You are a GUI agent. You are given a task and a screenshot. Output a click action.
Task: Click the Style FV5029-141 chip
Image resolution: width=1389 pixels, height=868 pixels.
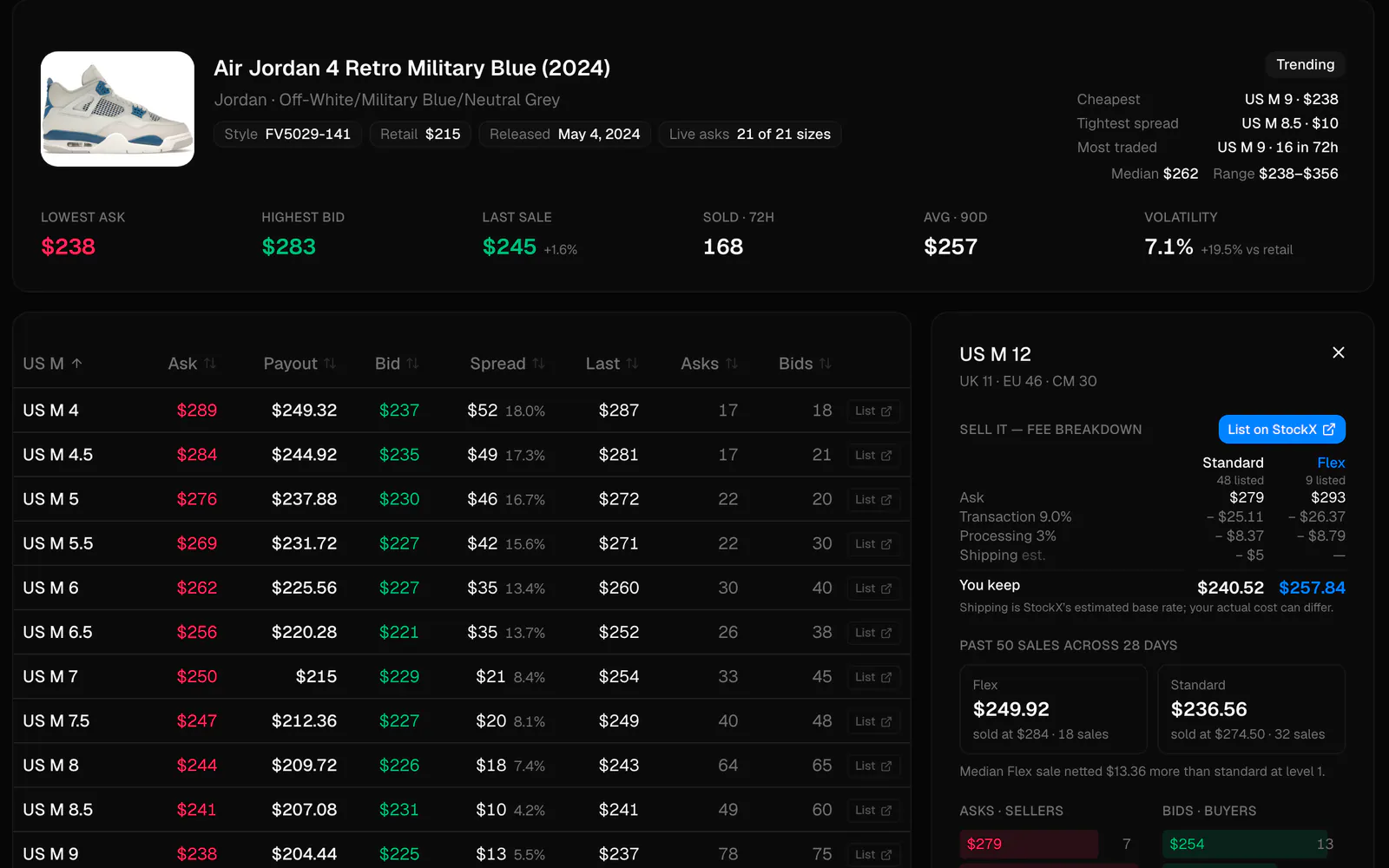click(287, 134)
